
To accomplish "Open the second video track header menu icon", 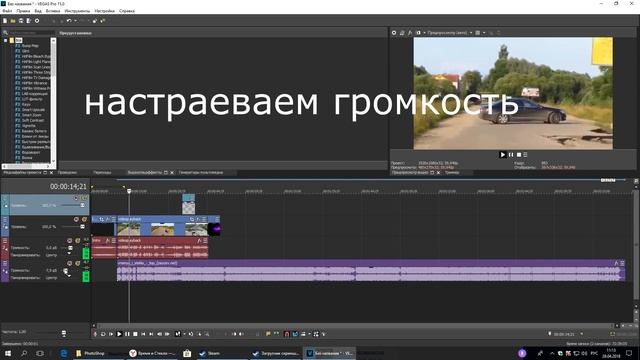I will 5,220.
